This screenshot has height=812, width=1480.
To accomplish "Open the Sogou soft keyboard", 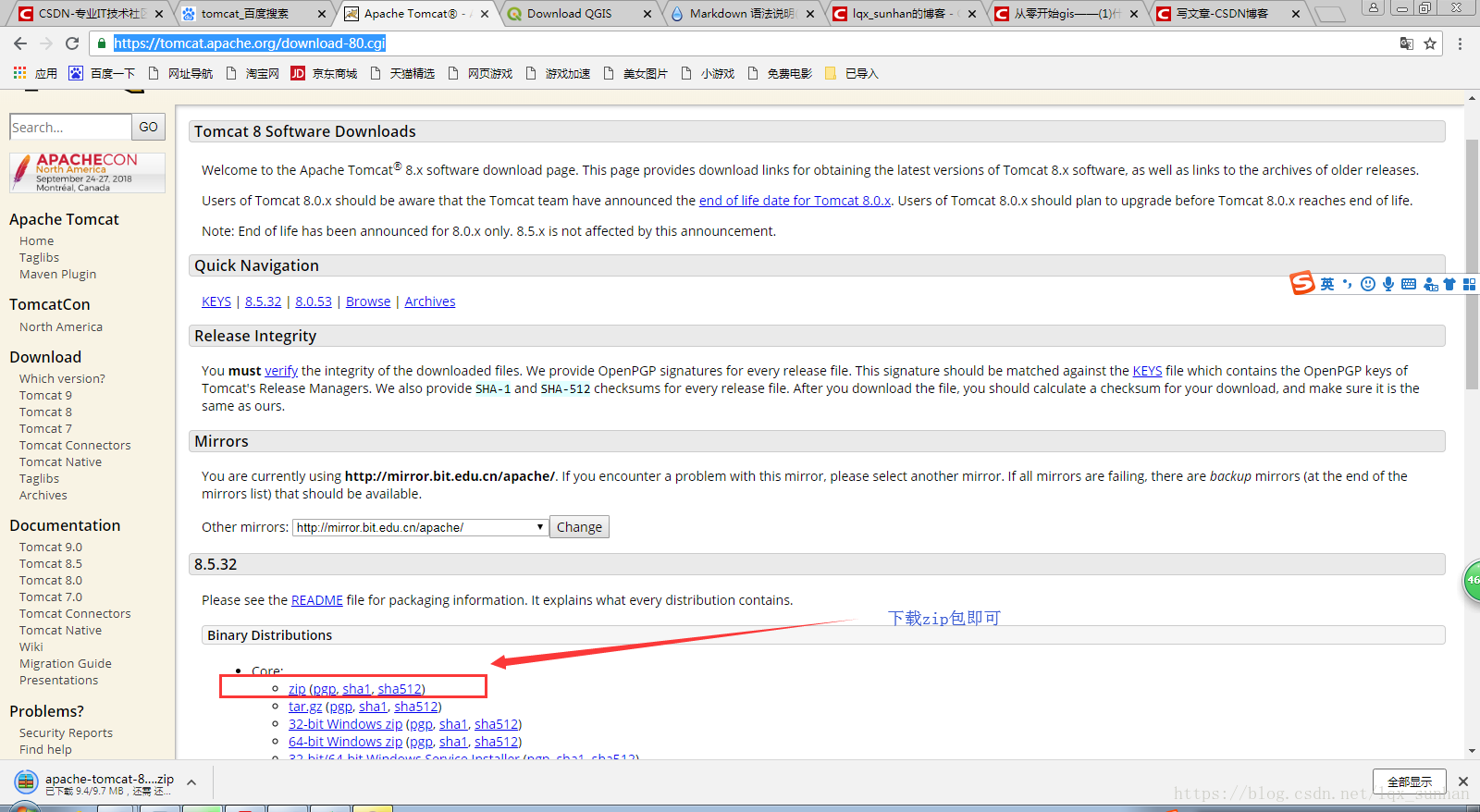I will pos(1409,284).
